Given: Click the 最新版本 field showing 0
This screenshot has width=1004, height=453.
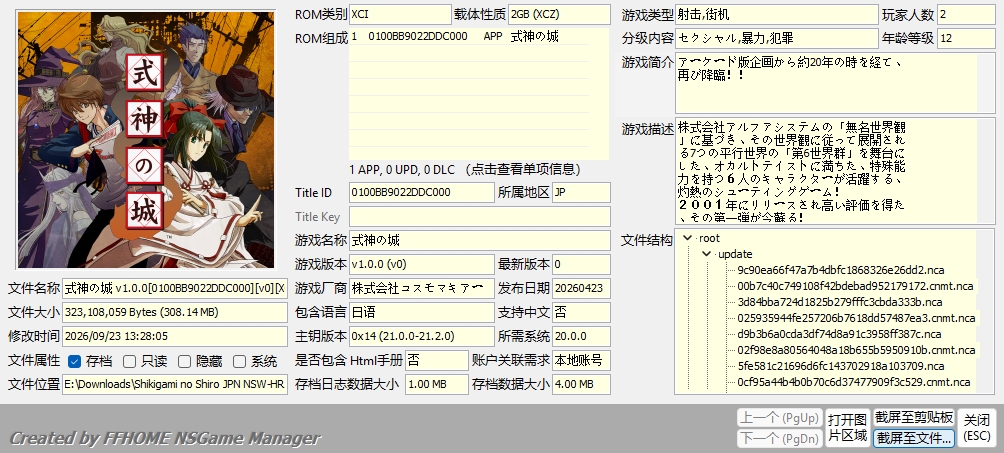Looking at the screenshot, I should tap(581, 264).
